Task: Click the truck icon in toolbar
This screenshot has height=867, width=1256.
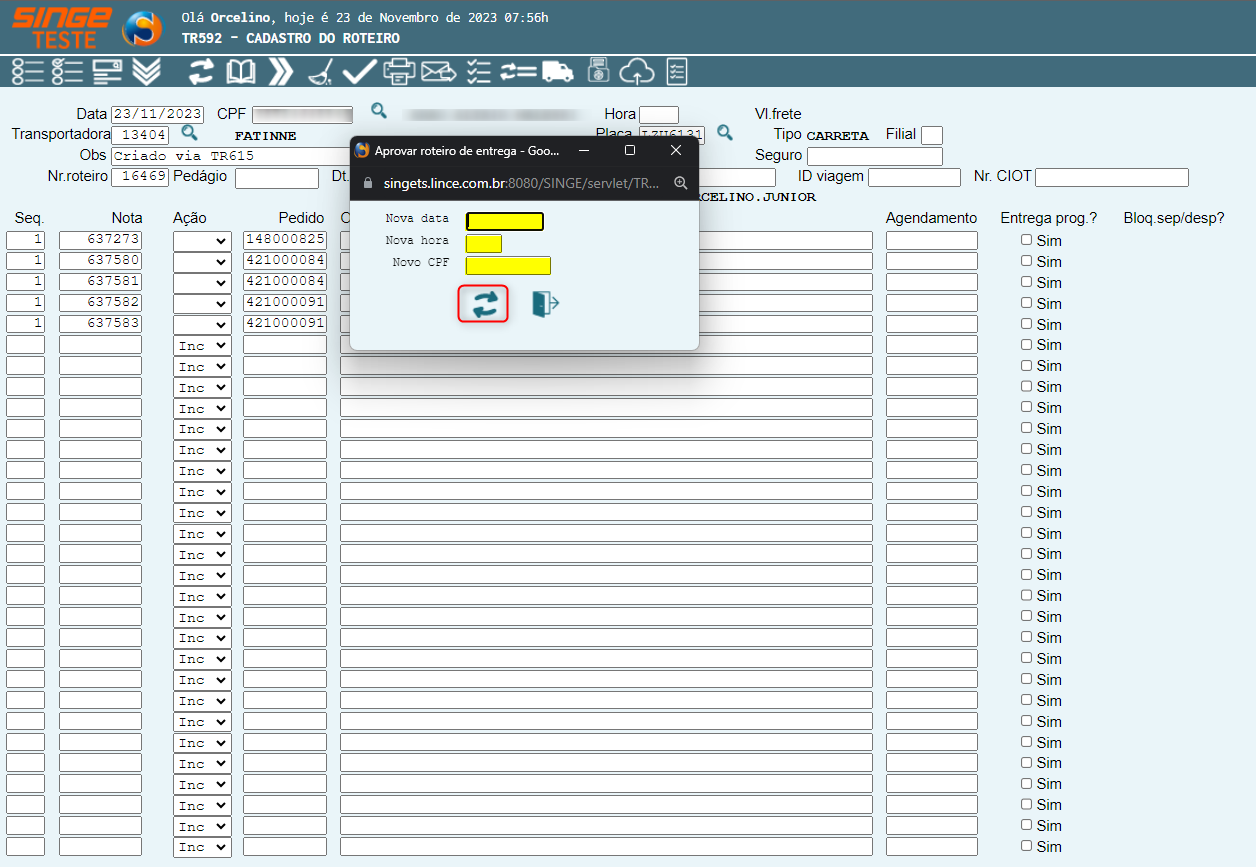Action: pos(557,72)
